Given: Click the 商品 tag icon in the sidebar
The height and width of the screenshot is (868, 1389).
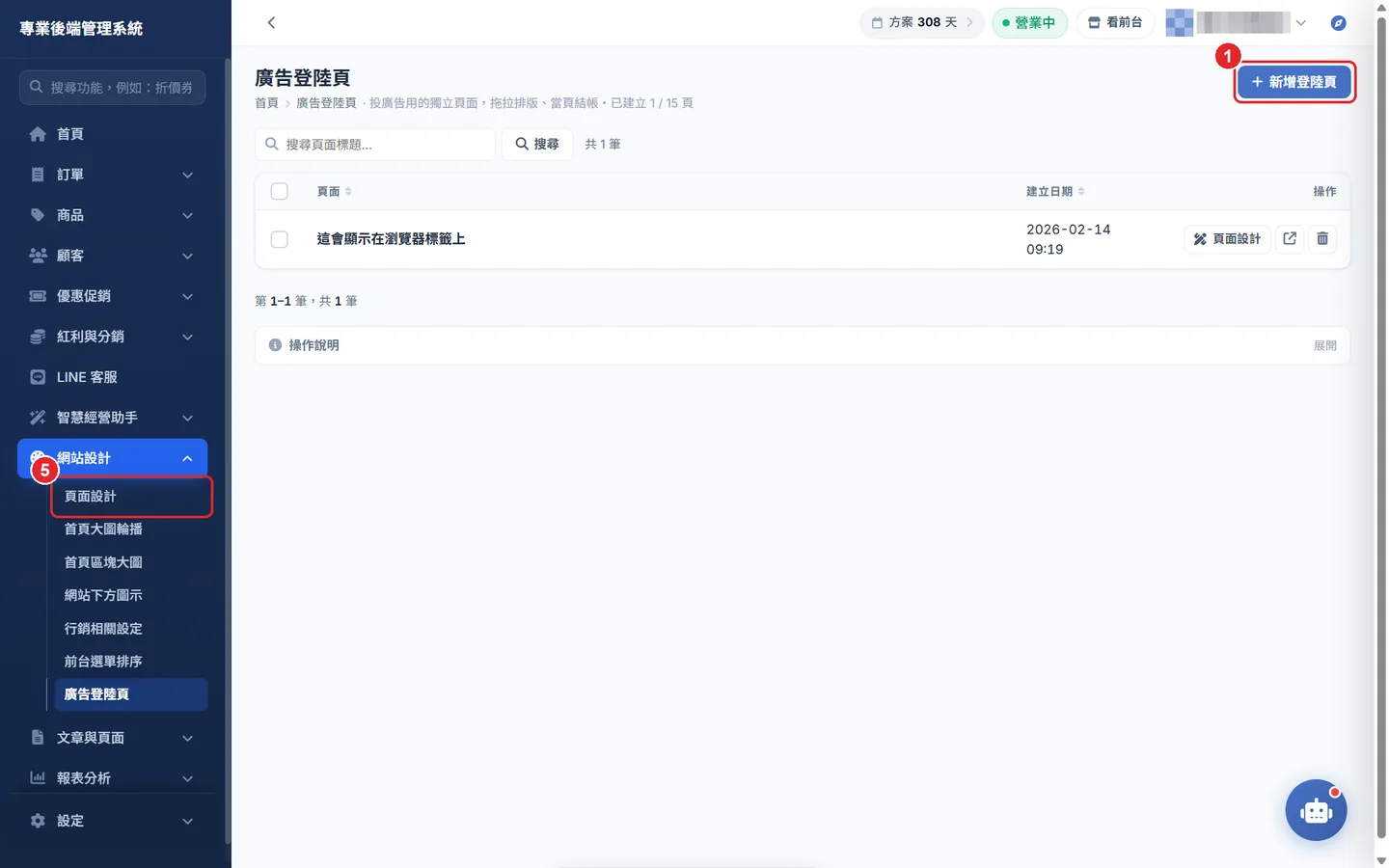Looking at the screenshot, I should tap(38, 215).
